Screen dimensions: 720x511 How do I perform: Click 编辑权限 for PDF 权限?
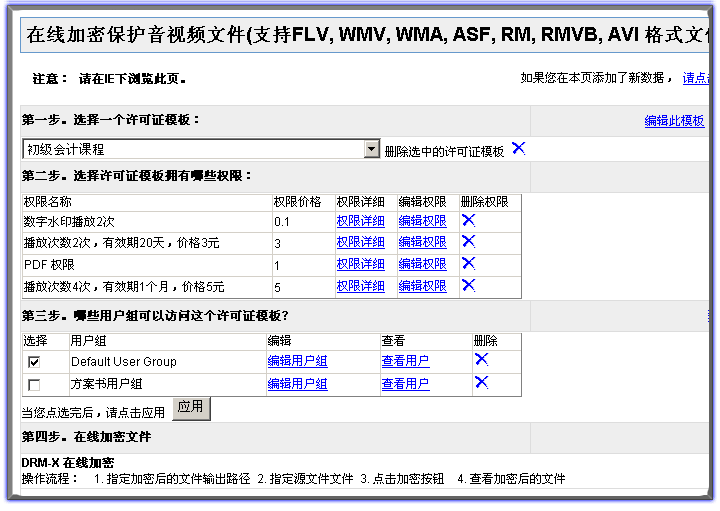[422, 265]
